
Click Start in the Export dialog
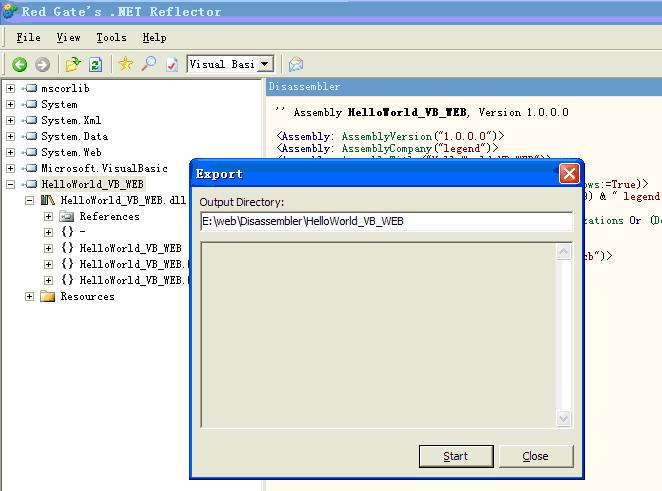456,456
